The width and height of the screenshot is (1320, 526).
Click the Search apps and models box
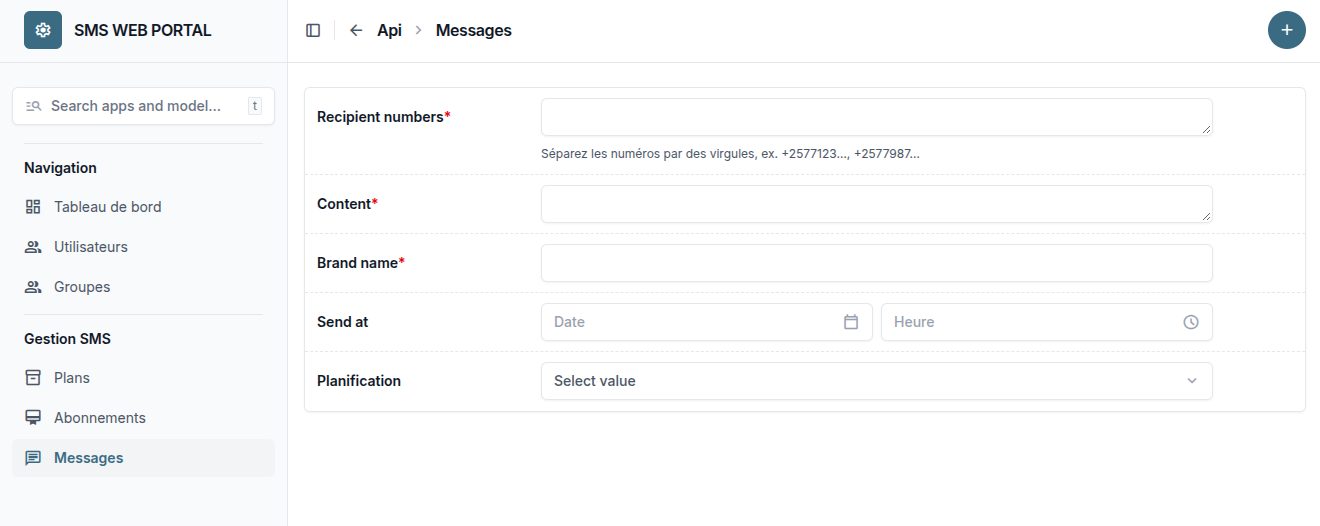[143, 106]
